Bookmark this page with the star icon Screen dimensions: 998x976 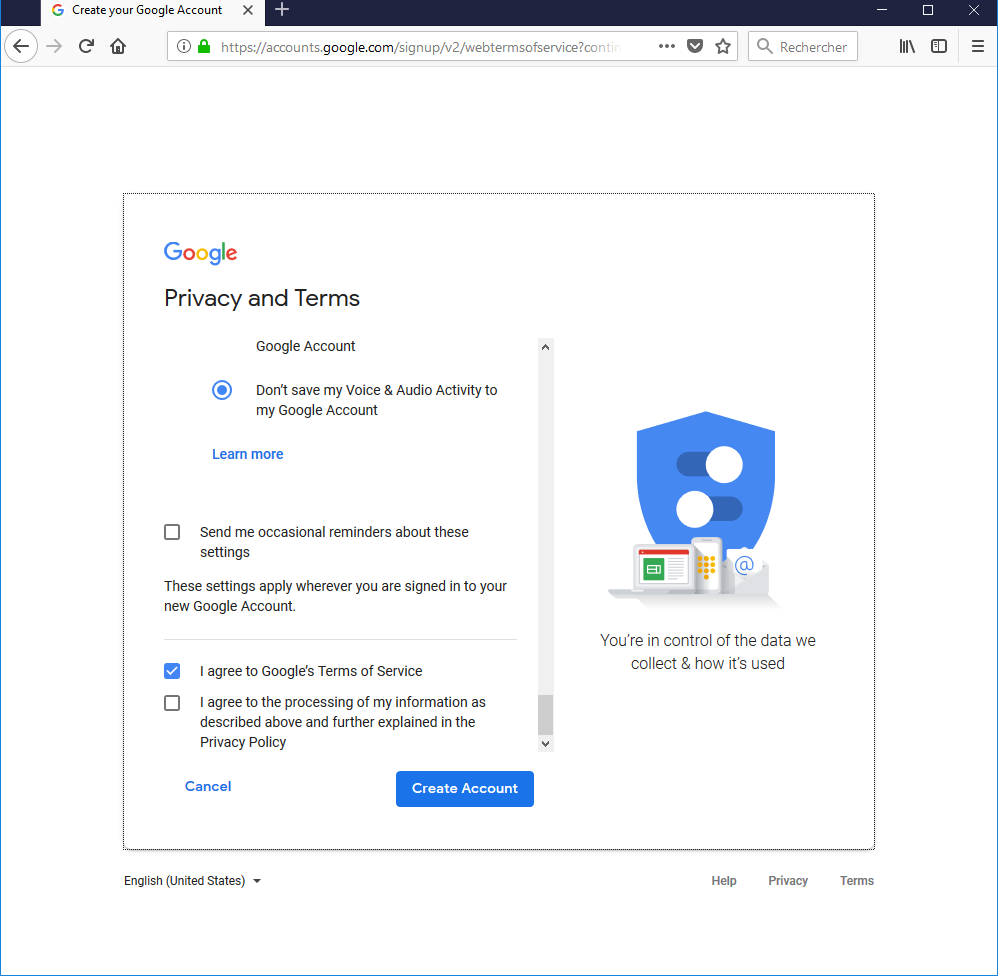coord(722,46)
